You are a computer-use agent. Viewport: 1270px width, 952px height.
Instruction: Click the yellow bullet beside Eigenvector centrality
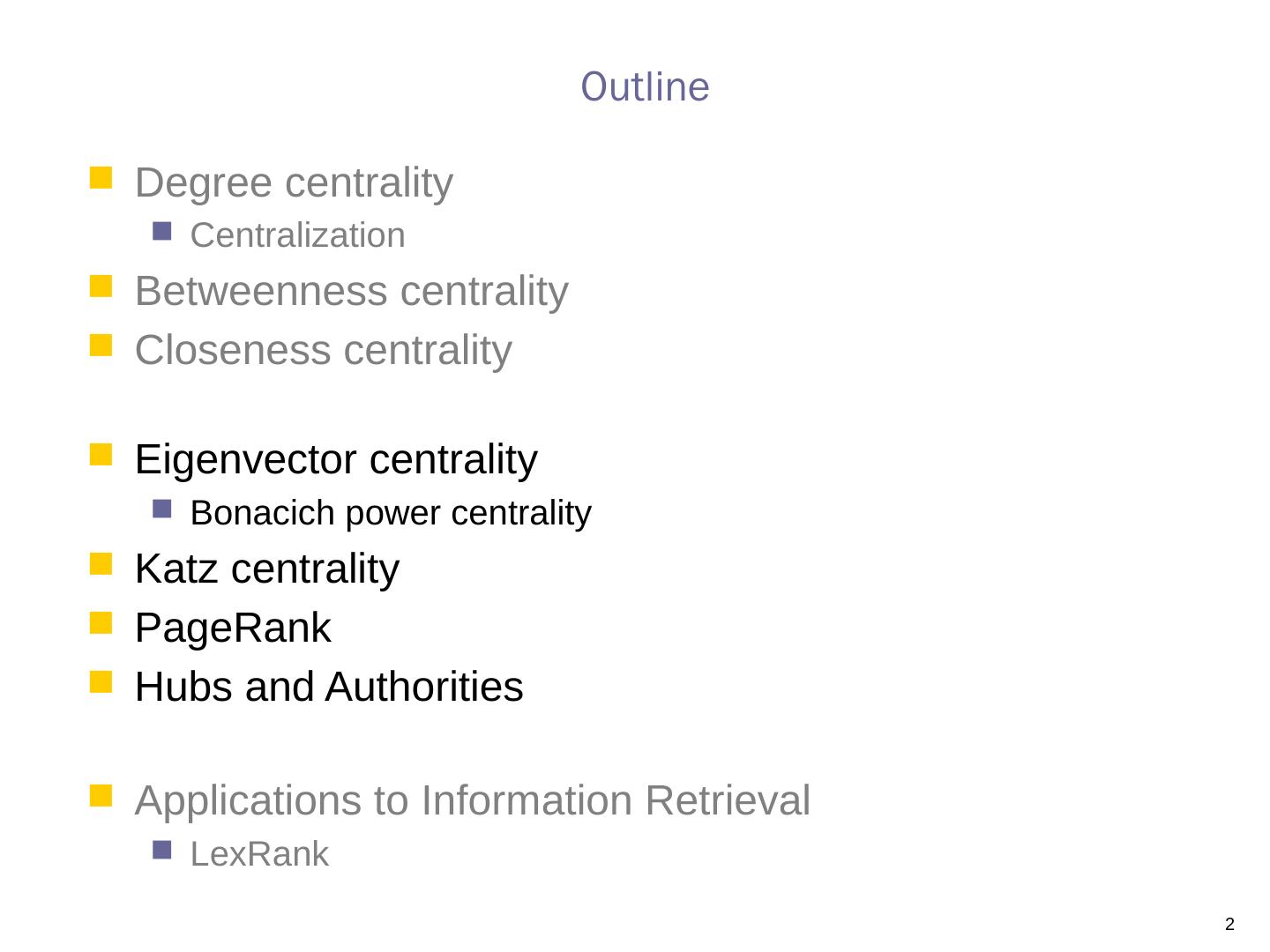point(101,455)
